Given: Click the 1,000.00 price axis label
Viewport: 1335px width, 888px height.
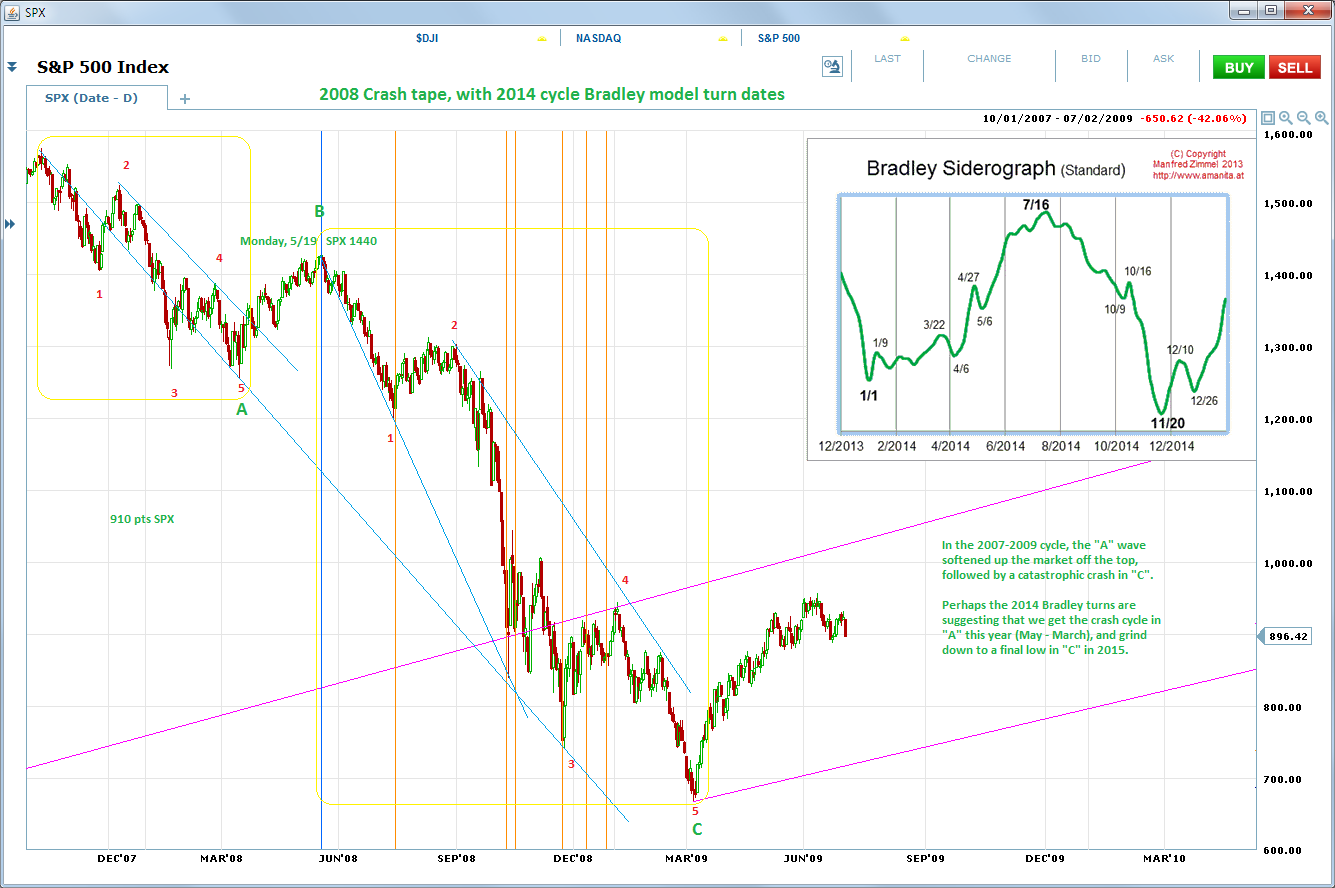Looking at the screenshot, I should (1289, 564).
